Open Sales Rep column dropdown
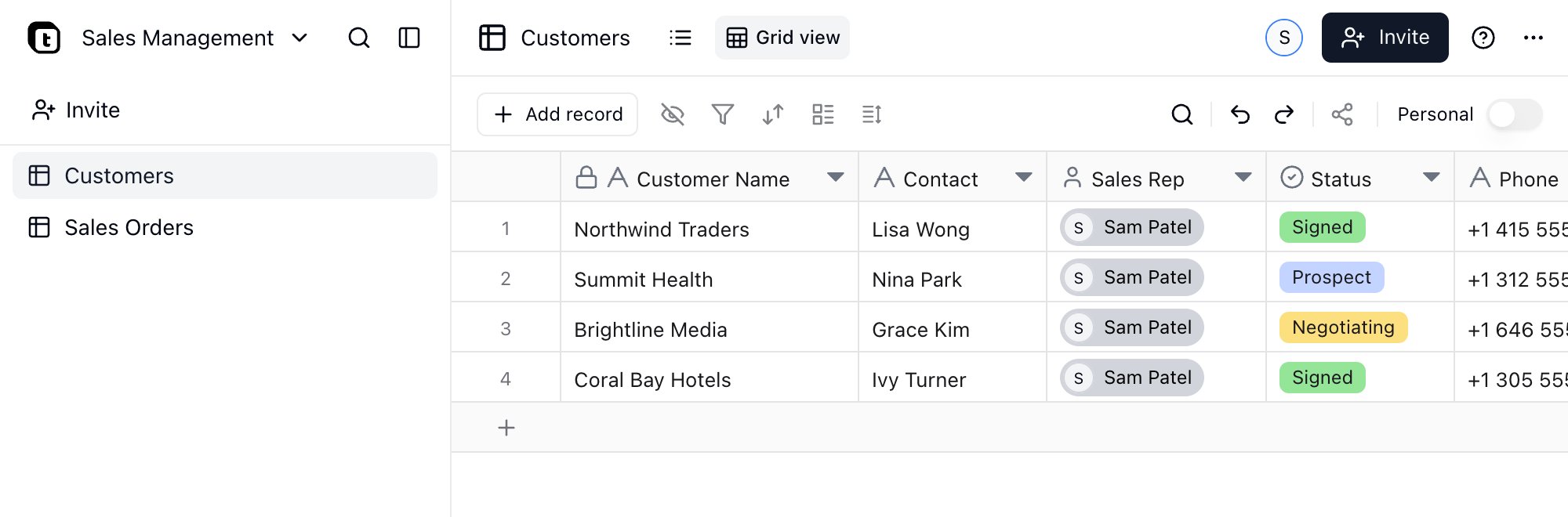 (x=1243, y=178)
